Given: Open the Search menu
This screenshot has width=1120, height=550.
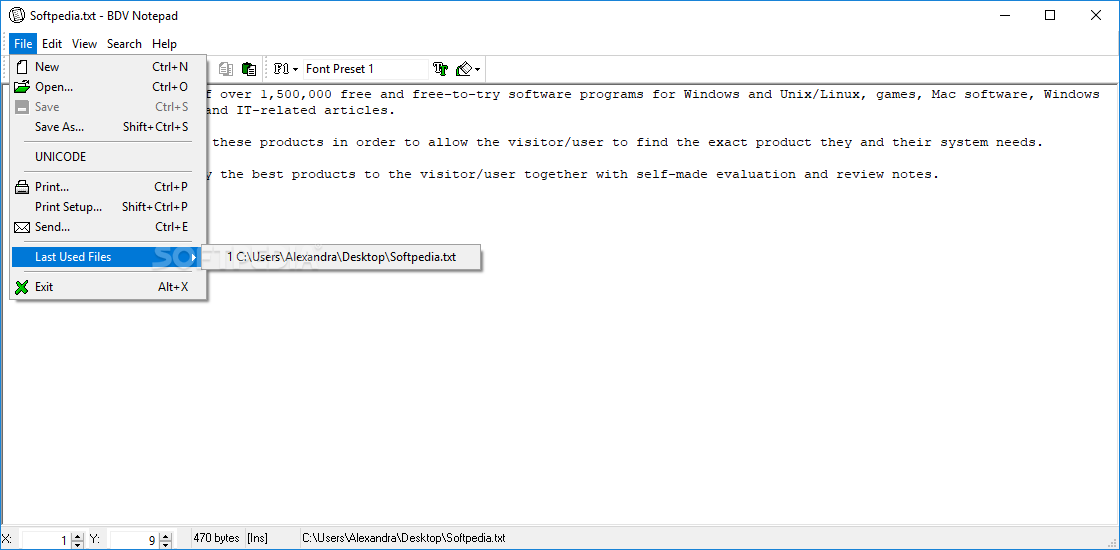Looking at the screenshot, I should 124,44.
